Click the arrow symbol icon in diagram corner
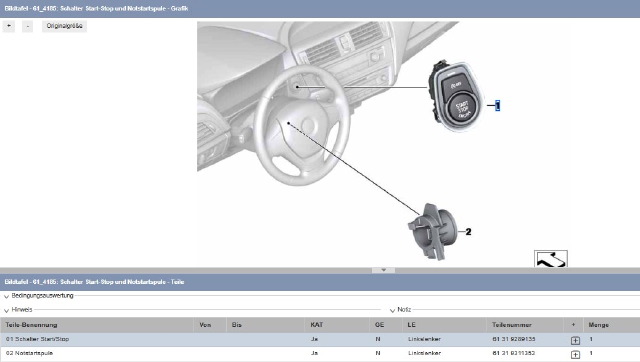The image size is (640, 362). 551,259
